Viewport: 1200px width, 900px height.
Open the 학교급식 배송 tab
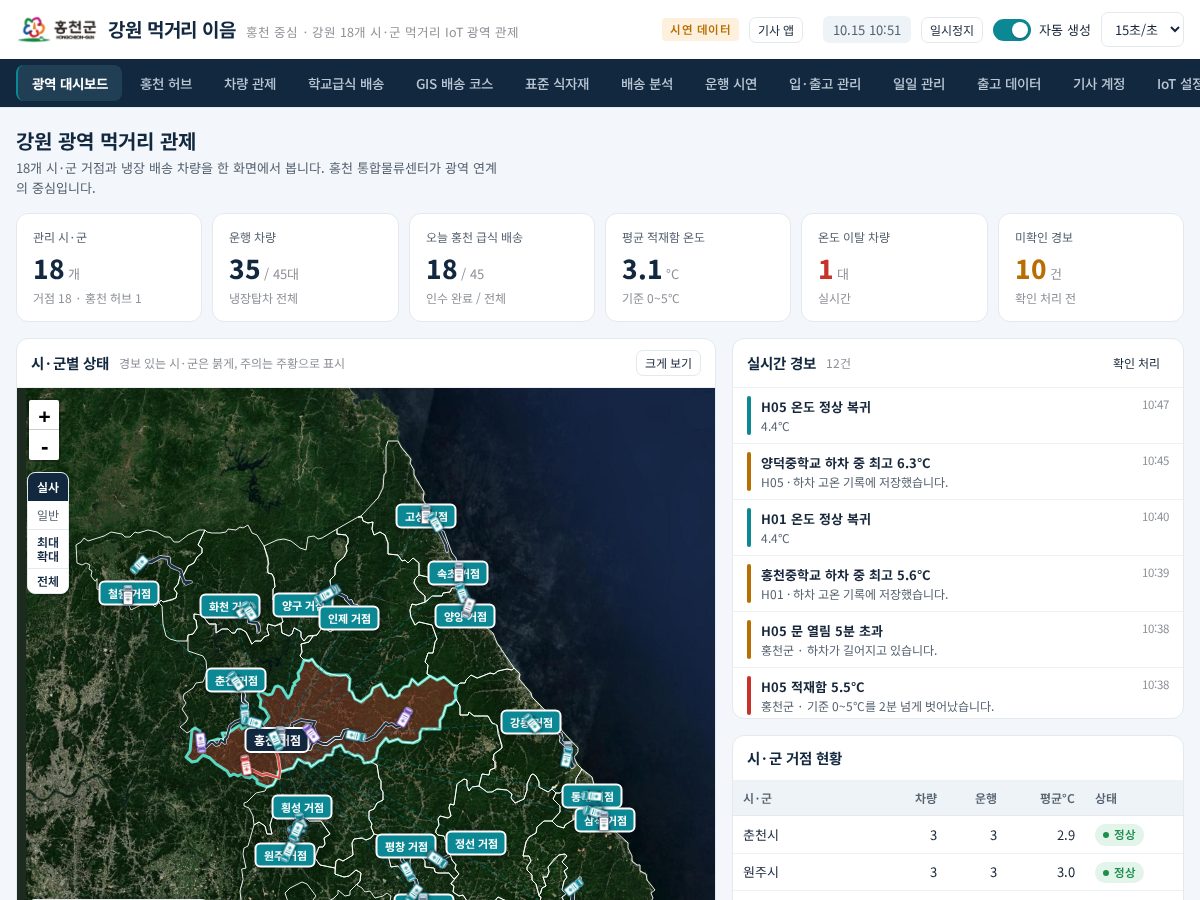pyautogui.click(x=346, y=84)
